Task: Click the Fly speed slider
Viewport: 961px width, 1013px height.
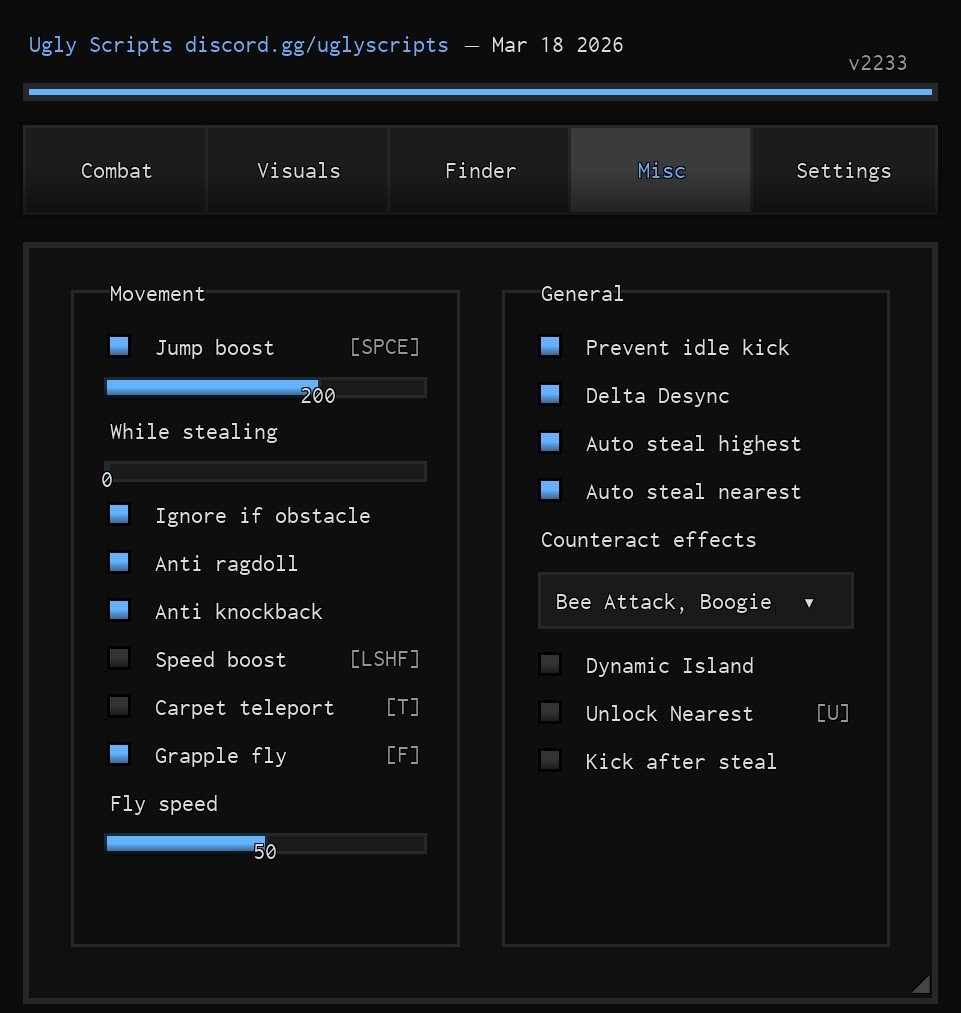Action: [x=265, y=843]
